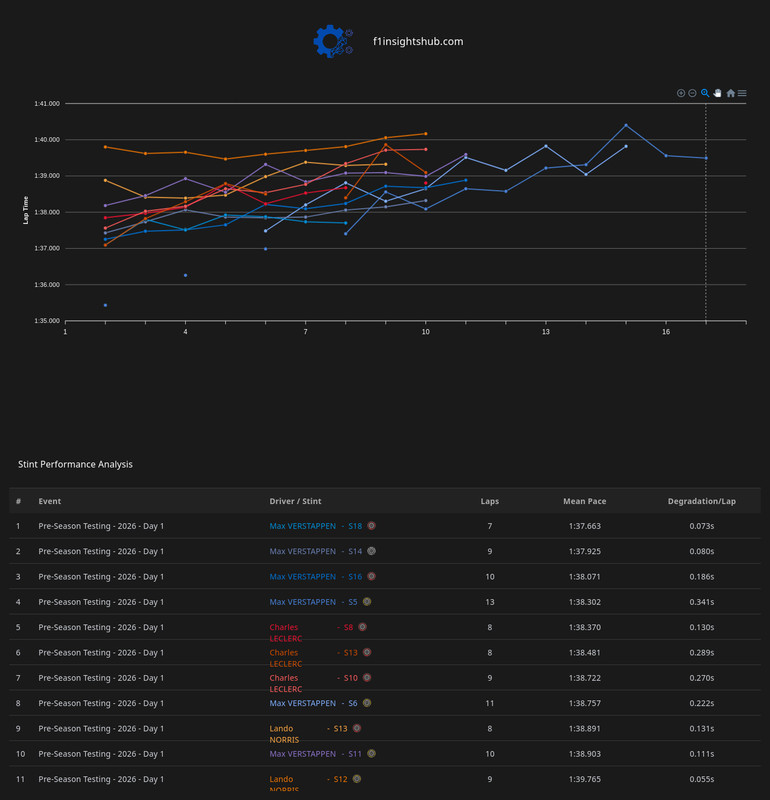
Task: Click mean pace value 1:38.757
Action: [585, 703]
